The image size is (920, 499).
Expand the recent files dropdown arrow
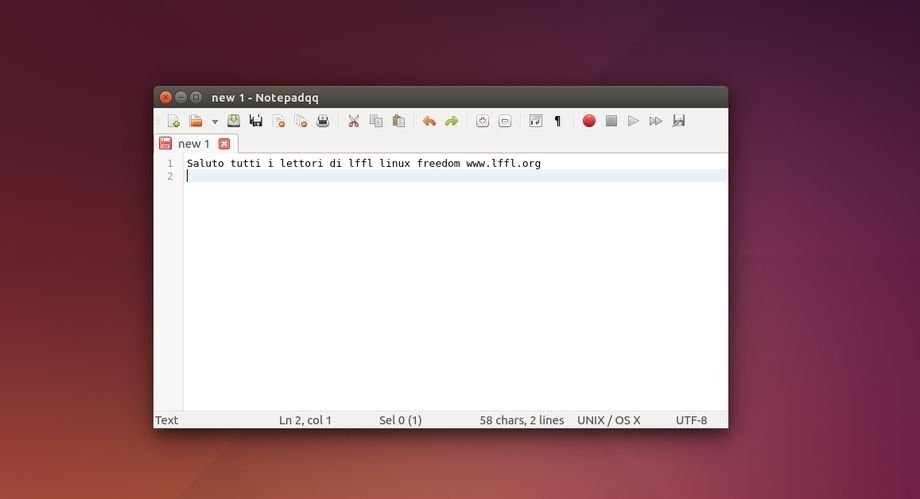214,122
